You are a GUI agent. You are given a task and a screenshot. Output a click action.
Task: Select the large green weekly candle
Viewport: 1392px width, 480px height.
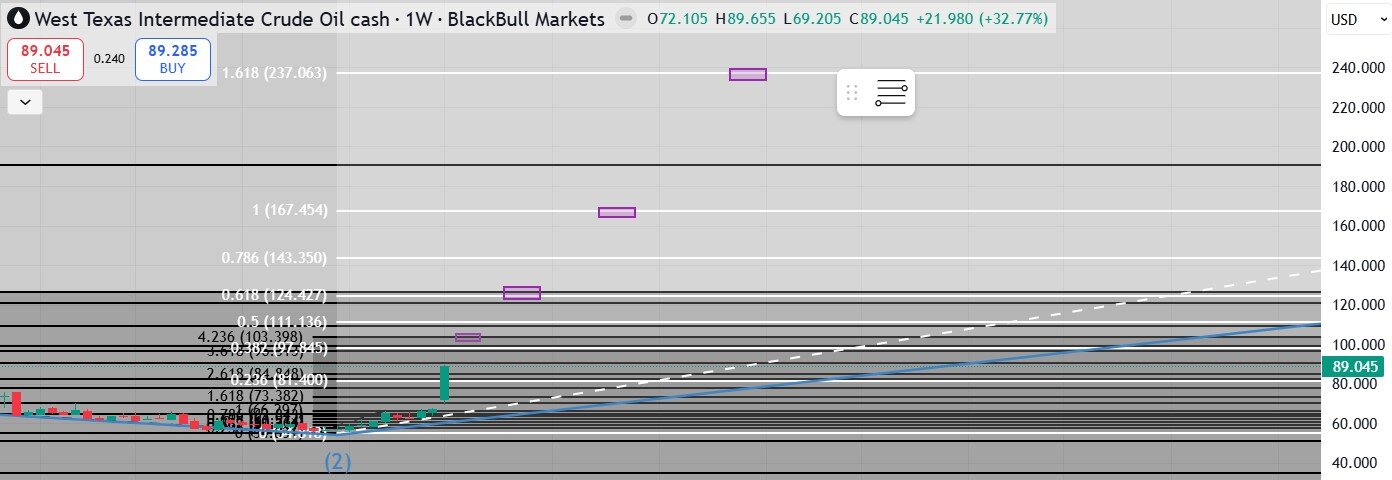point(444,383)
